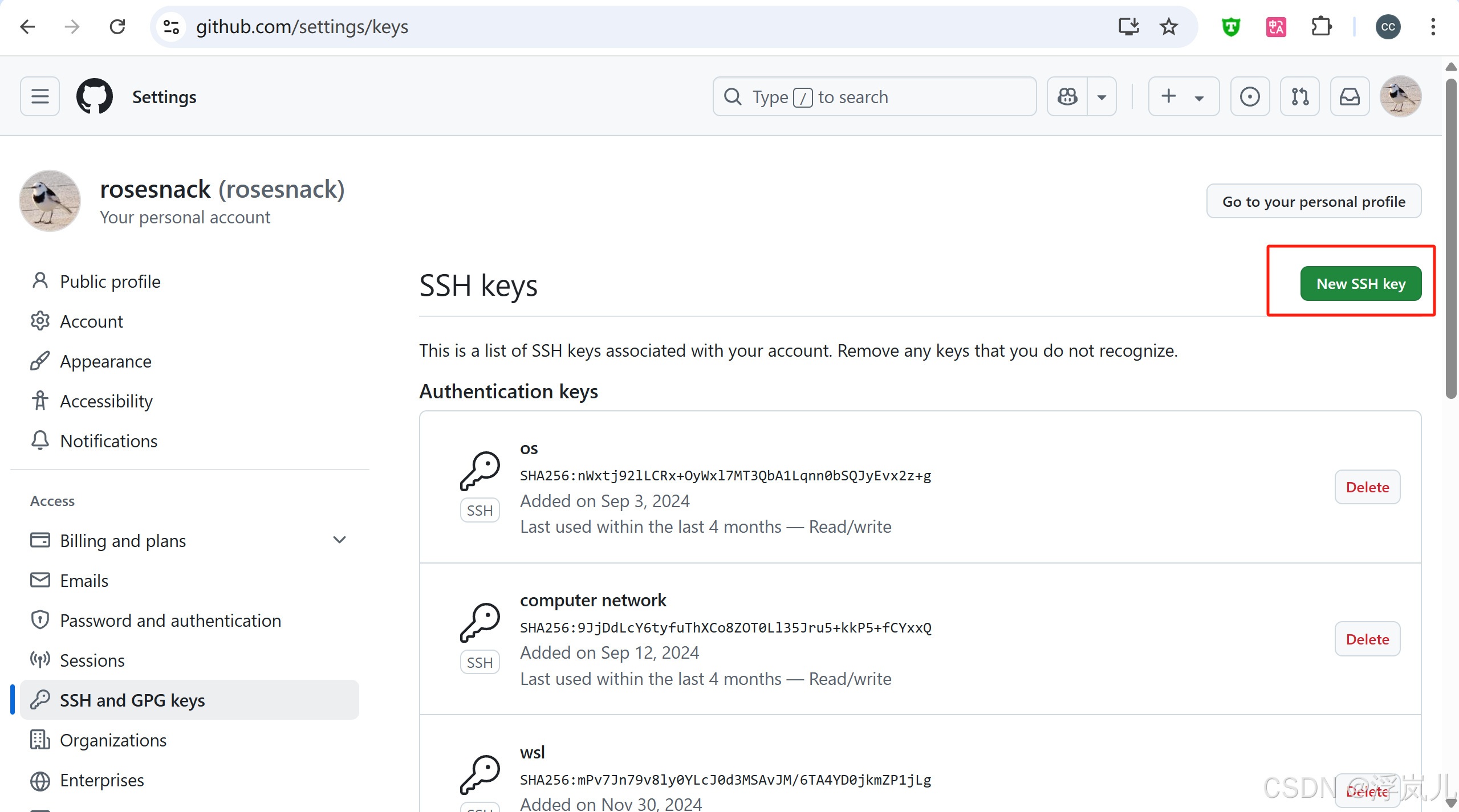This screenshot has height=812, width=1459.
Task: Open the Pull requests header icon
Action: [1300, 97]
